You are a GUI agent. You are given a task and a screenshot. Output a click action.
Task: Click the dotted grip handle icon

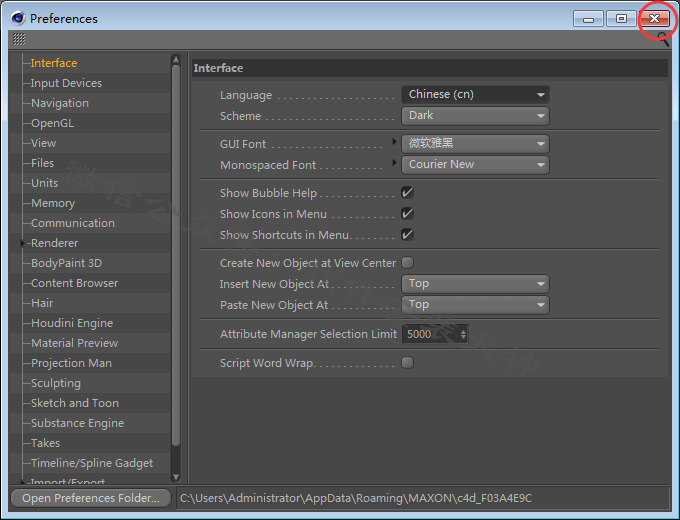tap(19, 39)
